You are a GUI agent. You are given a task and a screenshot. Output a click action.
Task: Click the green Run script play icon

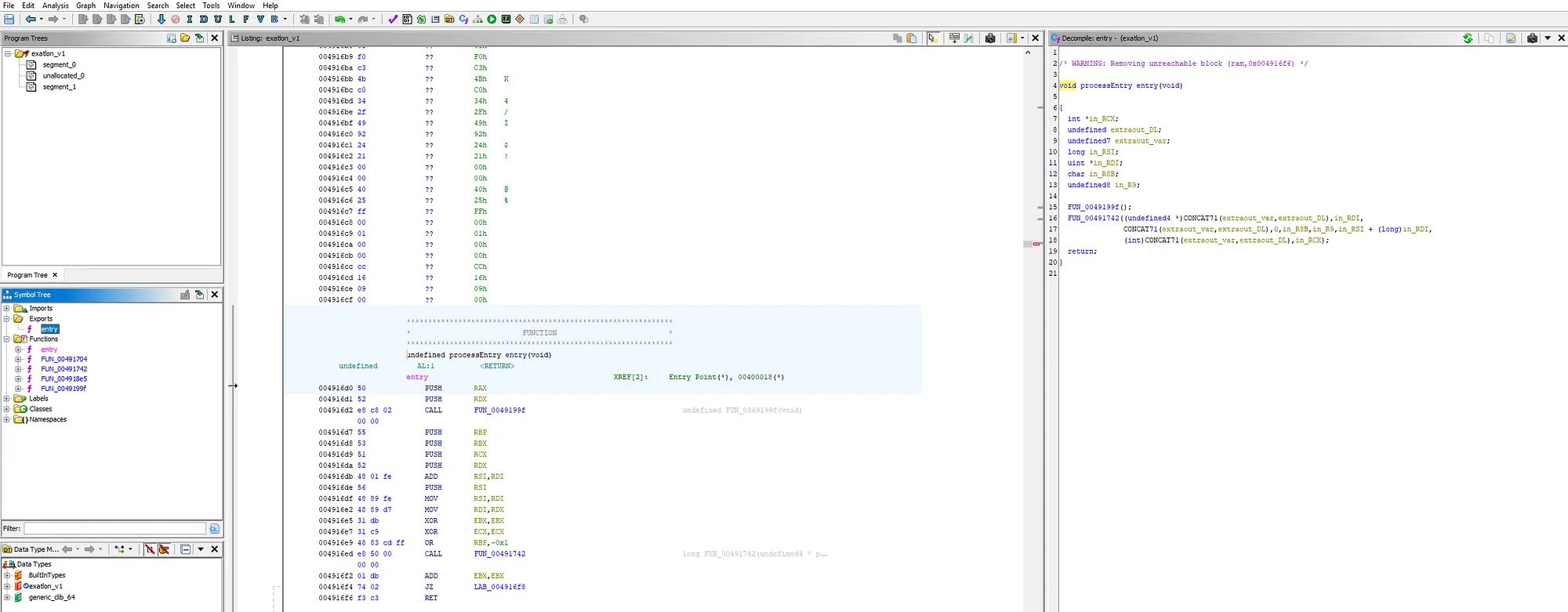pyautogui.click(x=492, y=20)
